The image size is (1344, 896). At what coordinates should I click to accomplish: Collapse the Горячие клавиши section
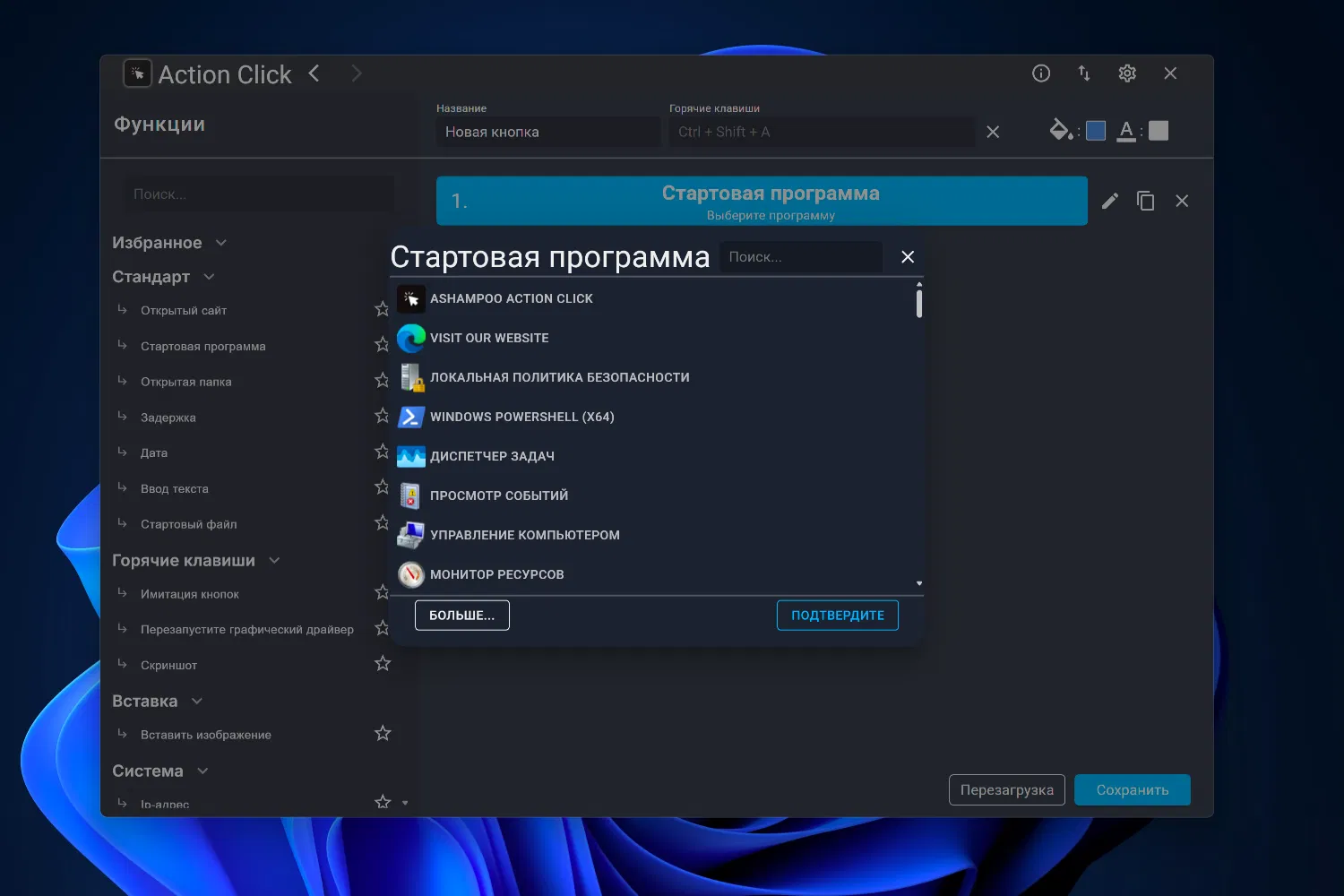pos(274,561)
